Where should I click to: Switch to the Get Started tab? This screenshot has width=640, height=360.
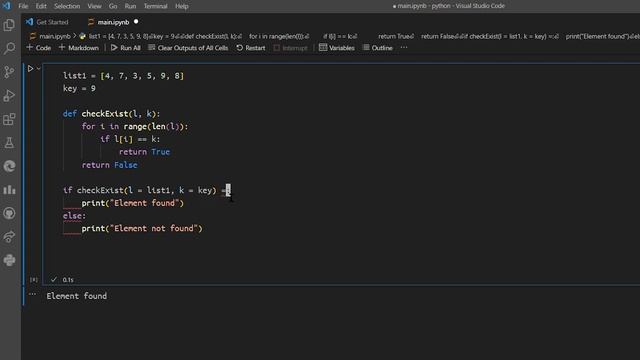(48, 22)
